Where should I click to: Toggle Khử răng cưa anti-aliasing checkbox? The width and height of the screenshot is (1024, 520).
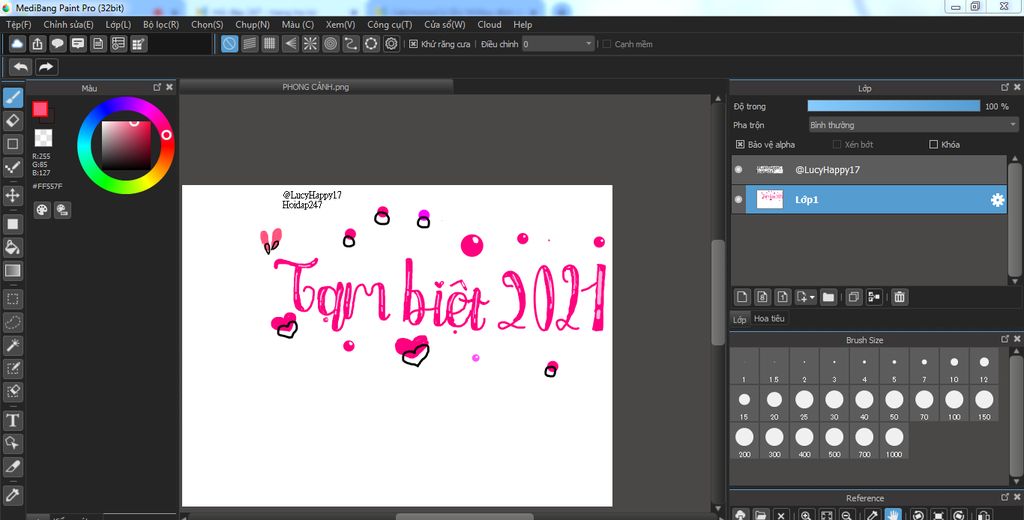(413, 44)
